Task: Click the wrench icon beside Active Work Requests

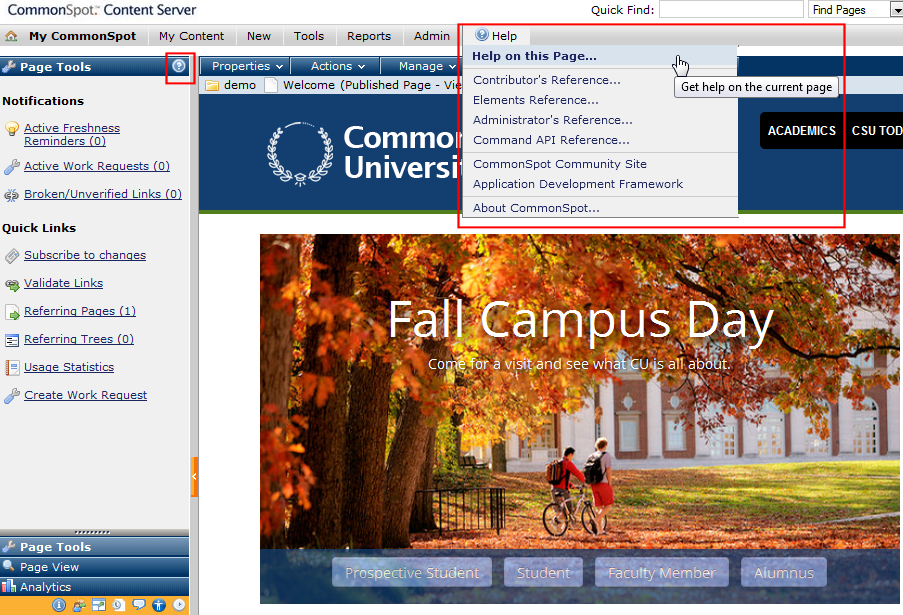Action: point(12,166)
